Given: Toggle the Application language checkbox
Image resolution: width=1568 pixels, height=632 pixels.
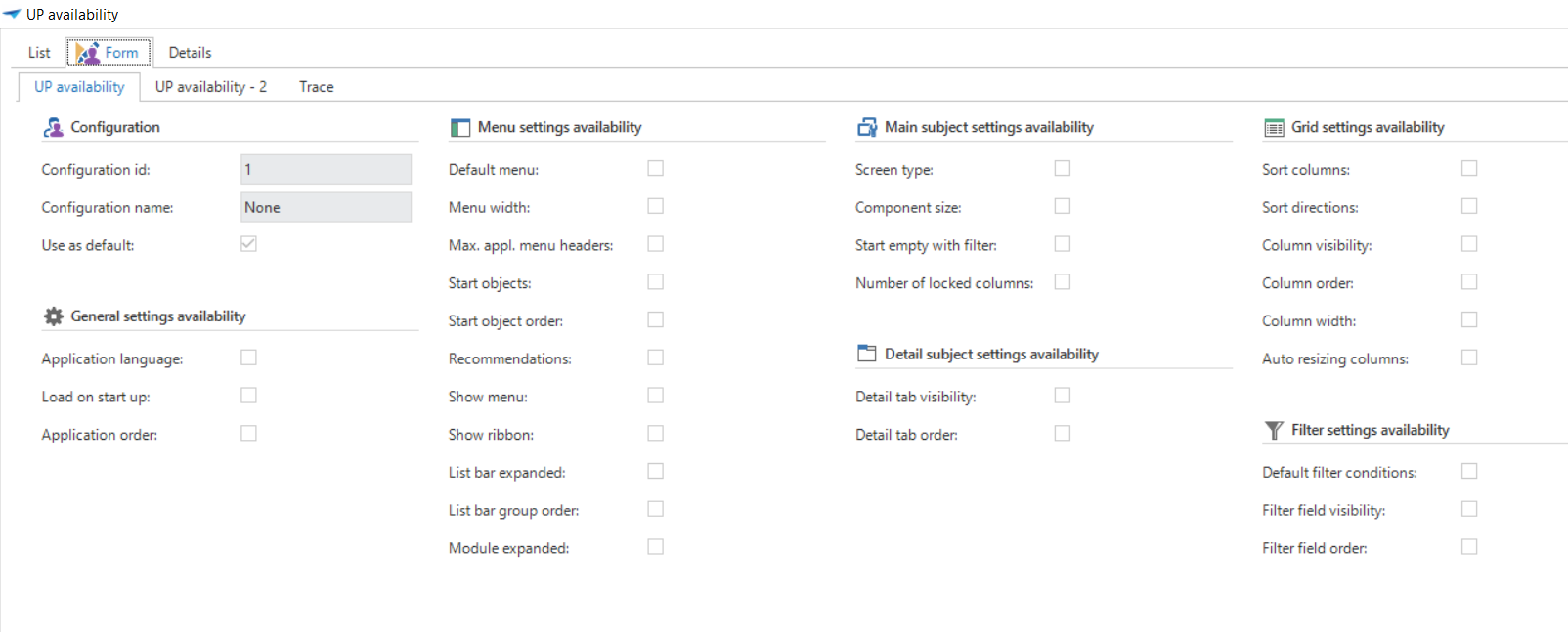Looking at the screenshot, I should (248, 358).
